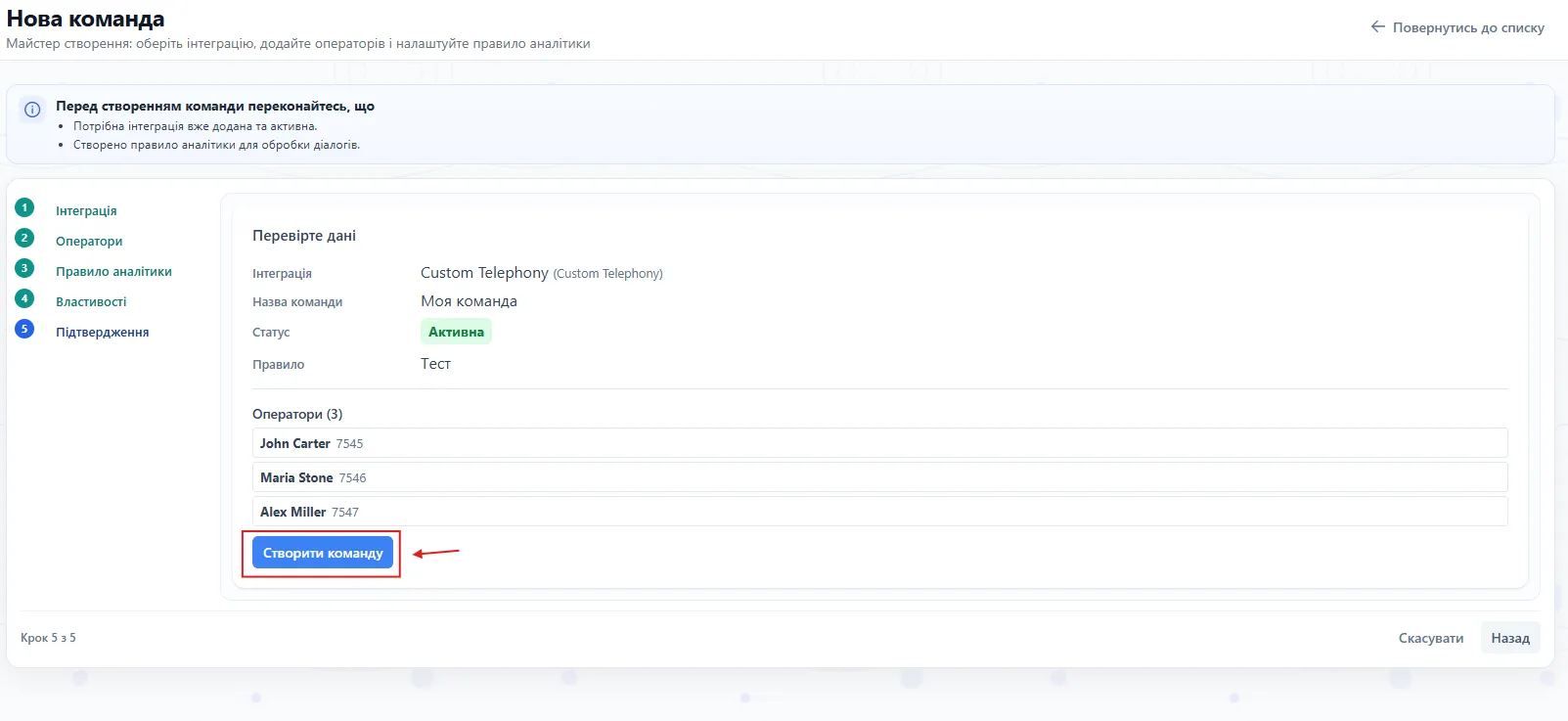Viewport: 1568px width, 721px height.
Task: Click the step 5 number circle icon
Action: (x=24, y=329)
